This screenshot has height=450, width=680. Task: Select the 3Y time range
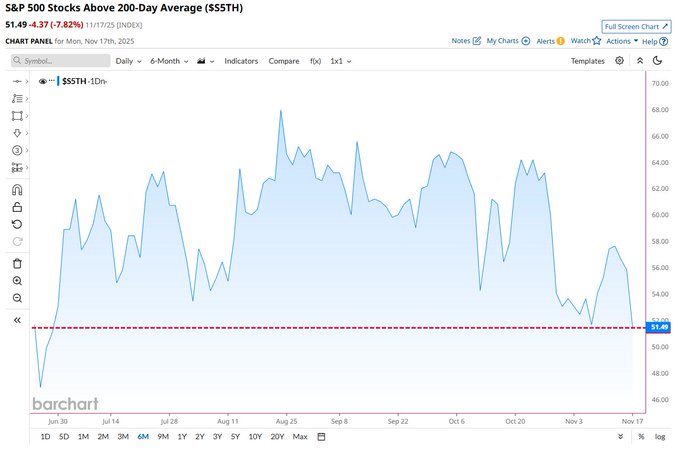pyautogui.click(x=217, y=437)
